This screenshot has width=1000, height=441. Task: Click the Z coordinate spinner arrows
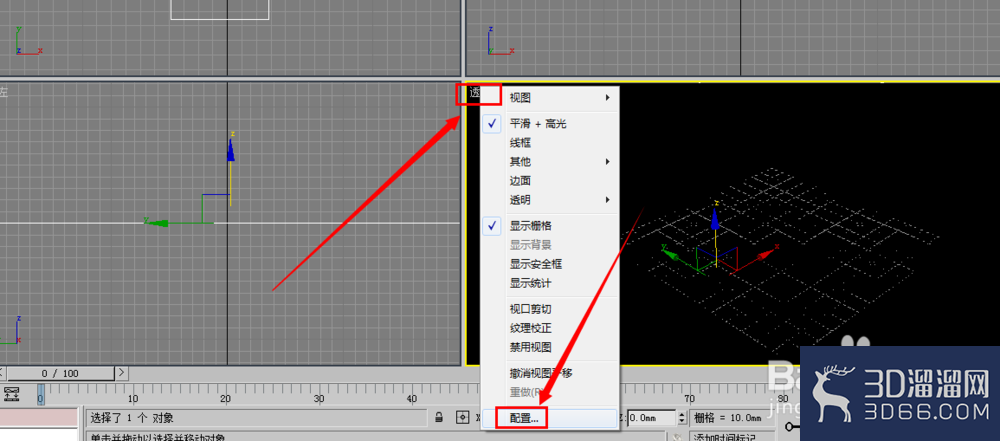click(x=682, y=418)
